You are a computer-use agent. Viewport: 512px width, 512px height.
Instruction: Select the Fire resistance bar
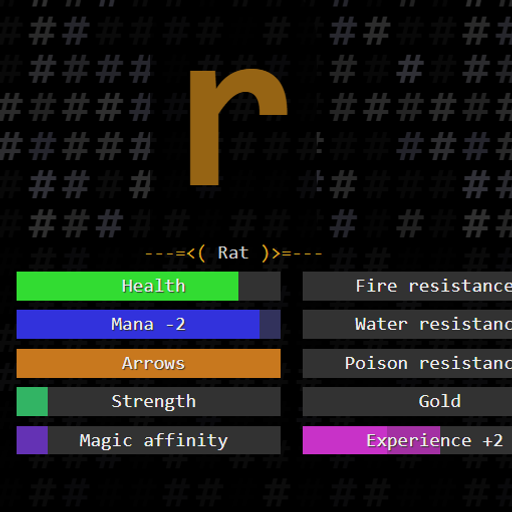[x=407, y=286]
